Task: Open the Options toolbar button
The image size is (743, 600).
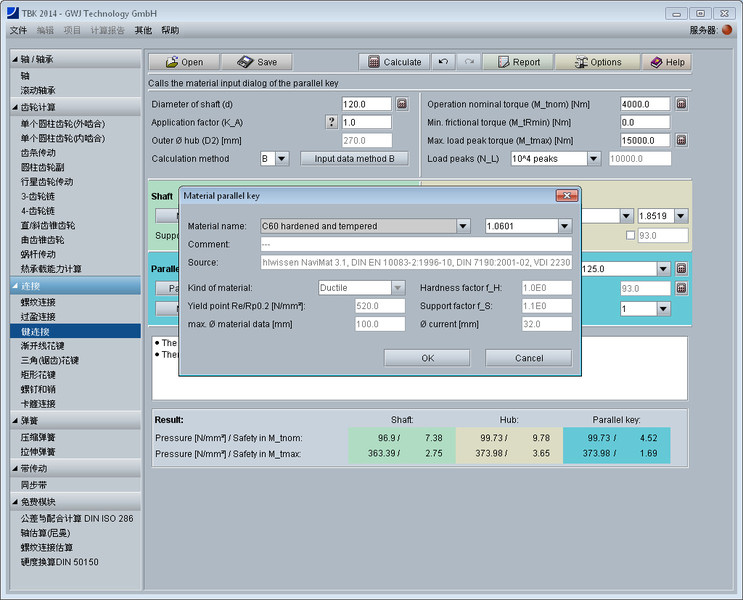Action: 596,62
